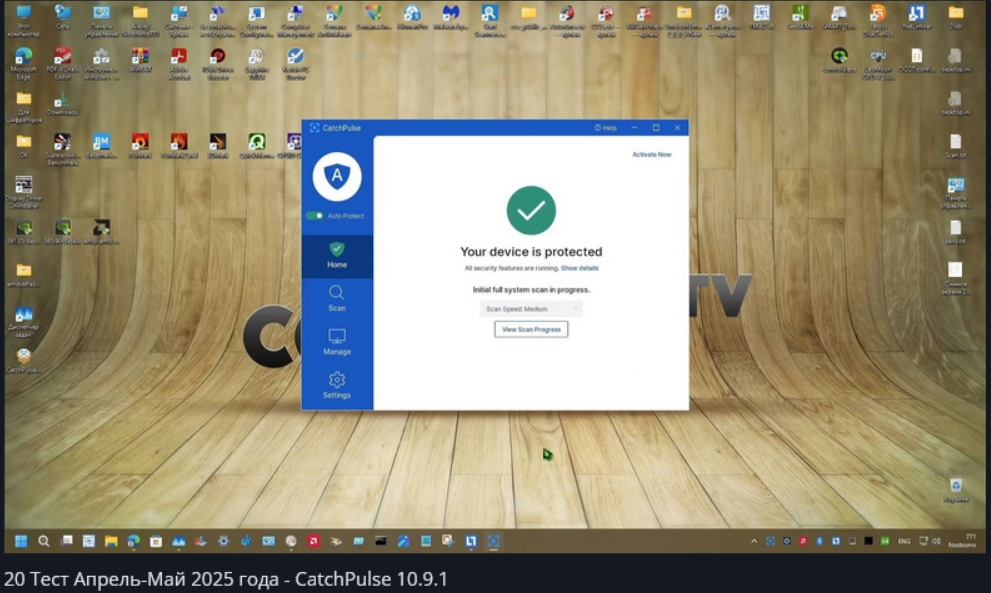Click the View Scan Progress button
991x593 pixels.
(x=531, y=329)
